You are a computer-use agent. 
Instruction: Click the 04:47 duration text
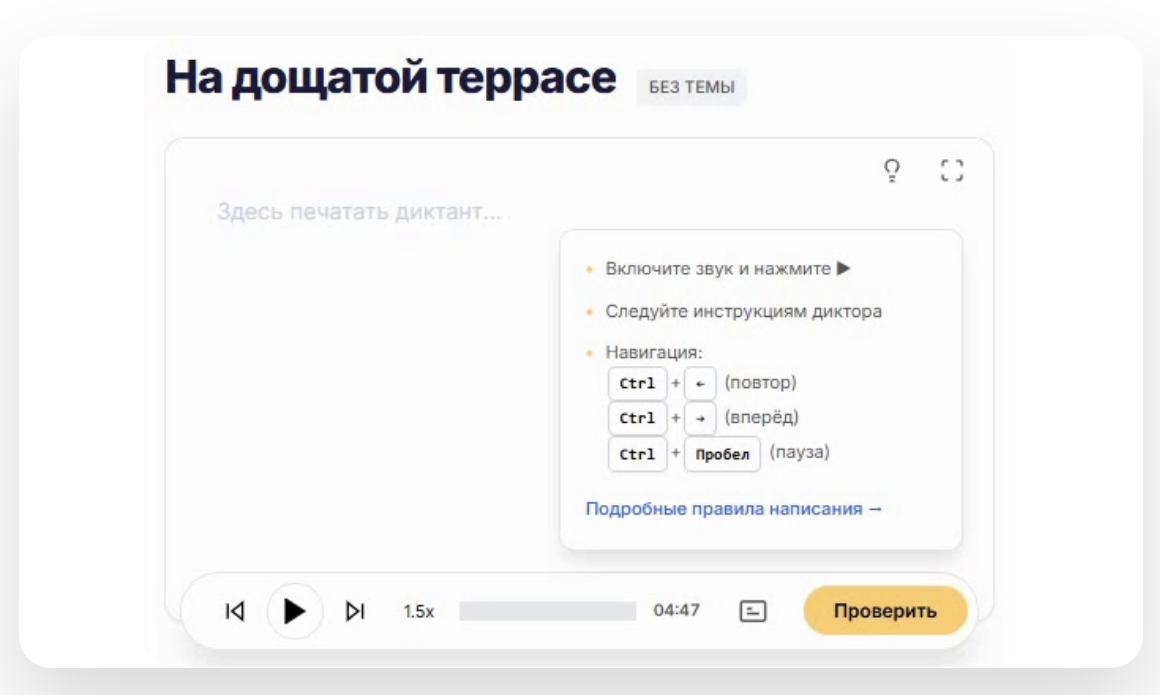676,610
